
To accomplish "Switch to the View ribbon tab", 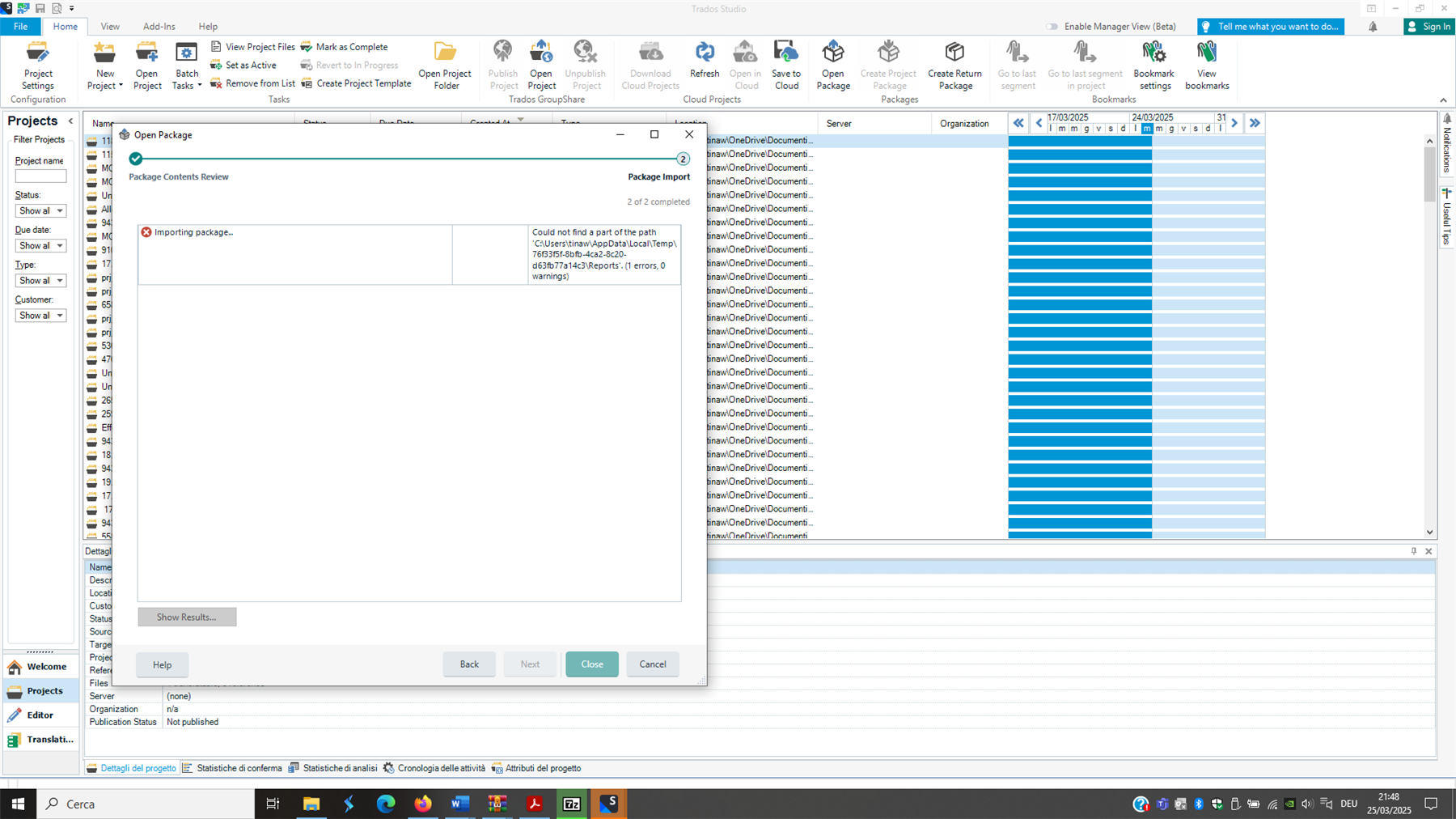I will click(x=110, y=27).
